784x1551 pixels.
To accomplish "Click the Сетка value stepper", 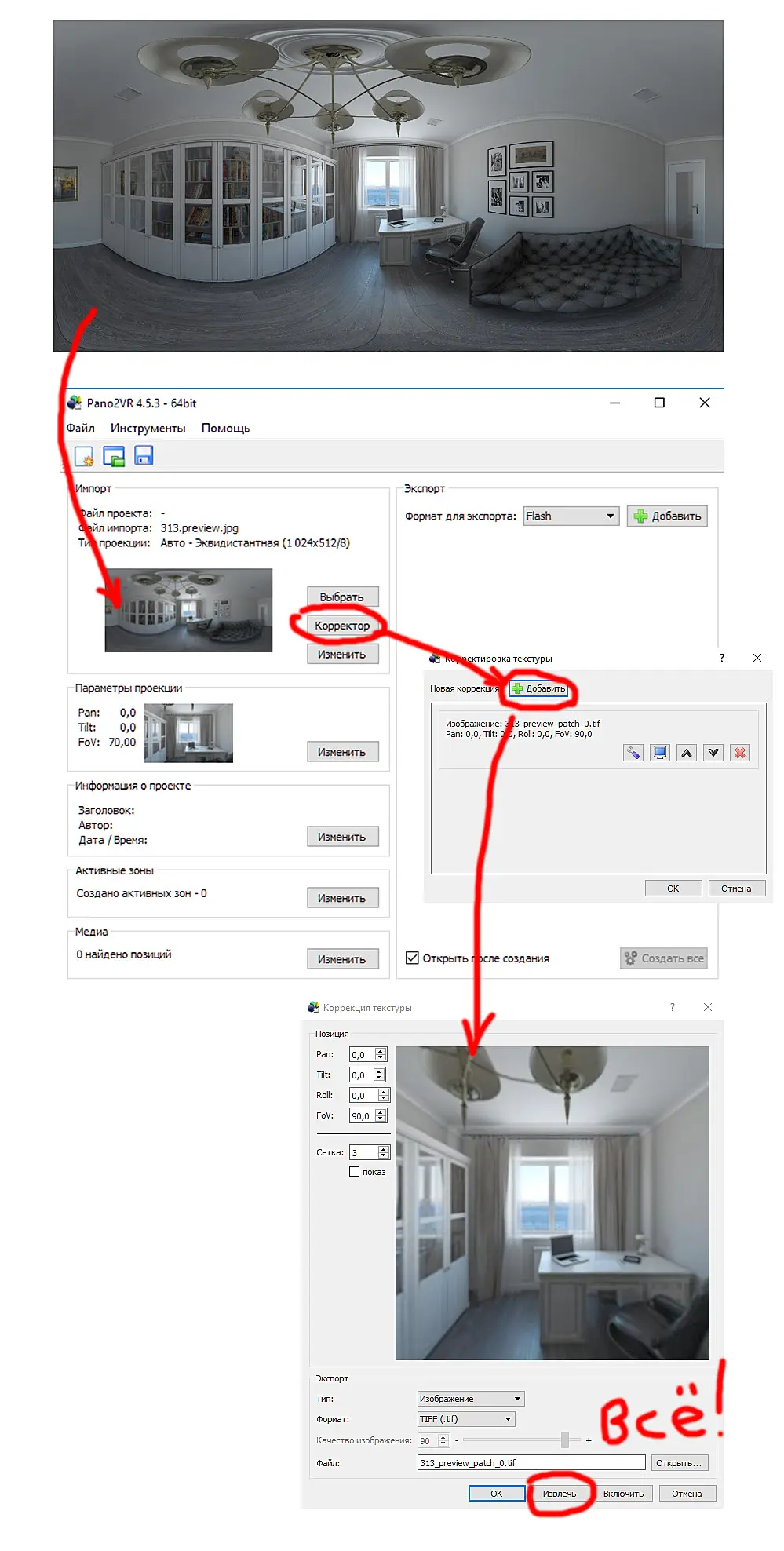I will coord(384,1152).
